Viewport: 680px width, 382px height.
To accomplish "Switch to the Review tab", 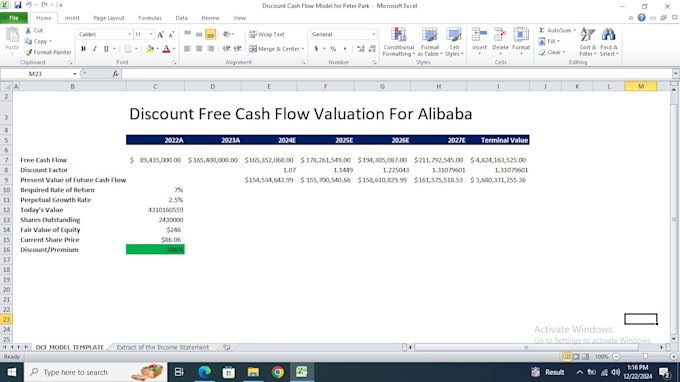I will click(210, 18).
